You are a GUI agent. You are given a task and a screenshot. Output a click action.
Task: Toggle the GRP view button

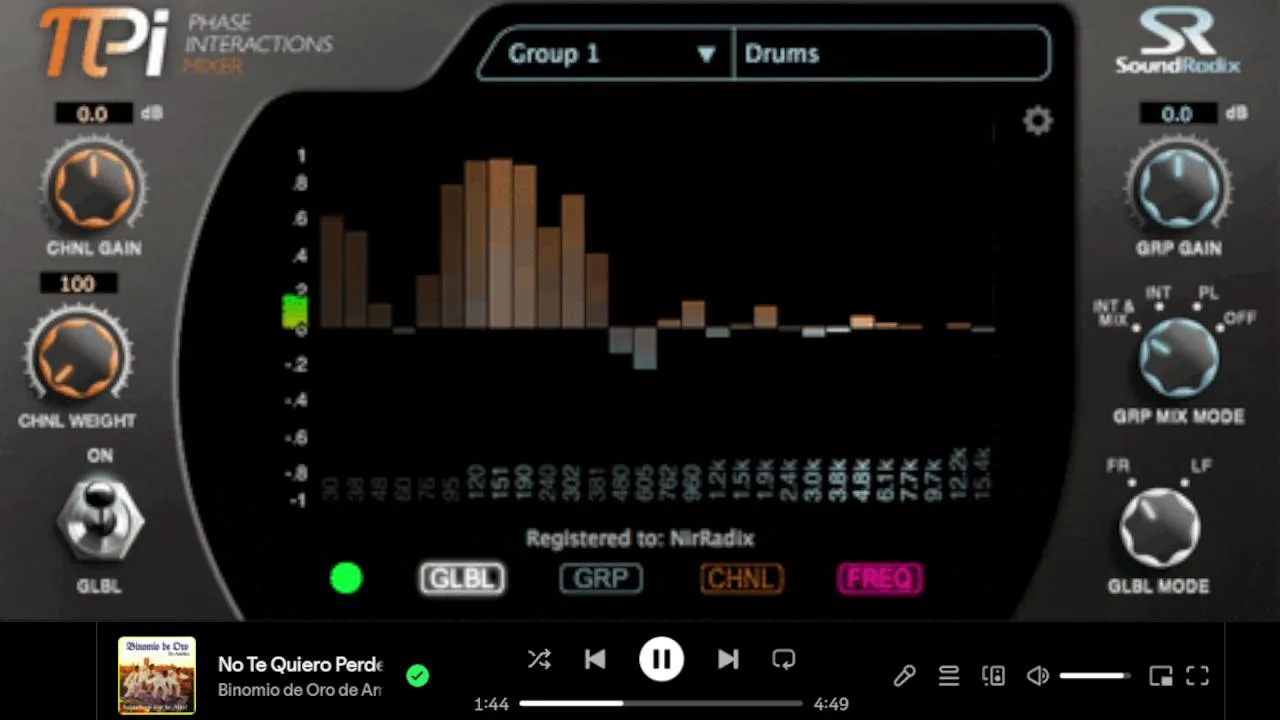[601, 578]
